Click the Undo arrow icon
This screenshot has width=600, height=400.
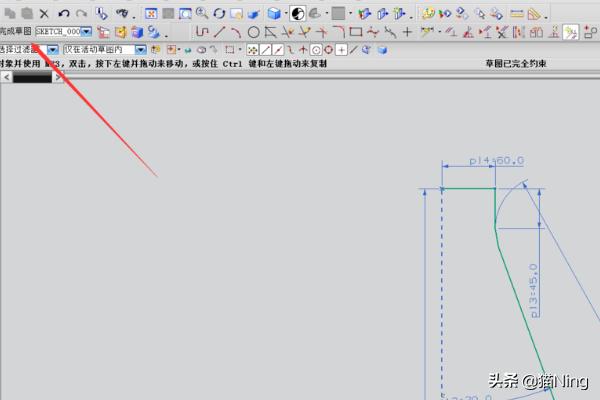(63, 14)
